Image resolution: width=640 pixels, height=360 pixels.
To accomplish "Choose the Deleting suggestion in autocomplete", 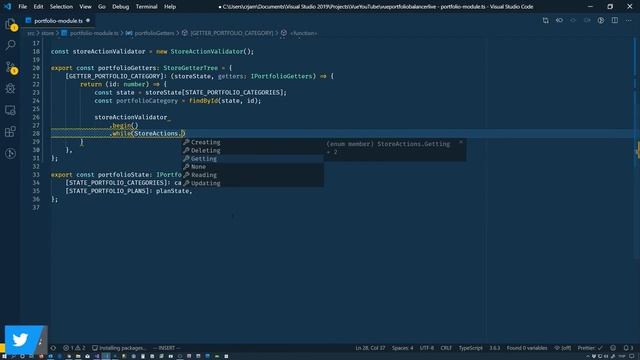I will pos(253,150).
